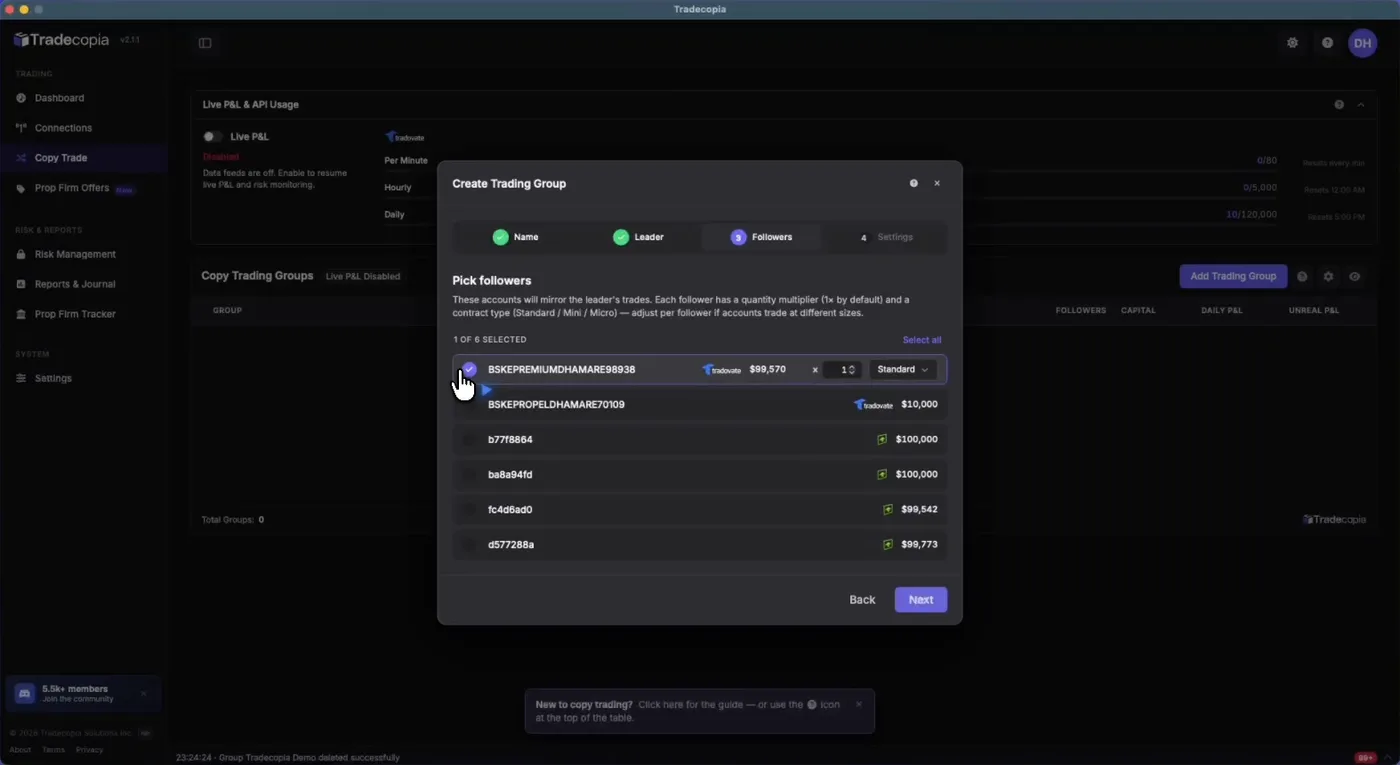Click the Add Trading Group button
1400x765 pixels.
coord(1233,276)
